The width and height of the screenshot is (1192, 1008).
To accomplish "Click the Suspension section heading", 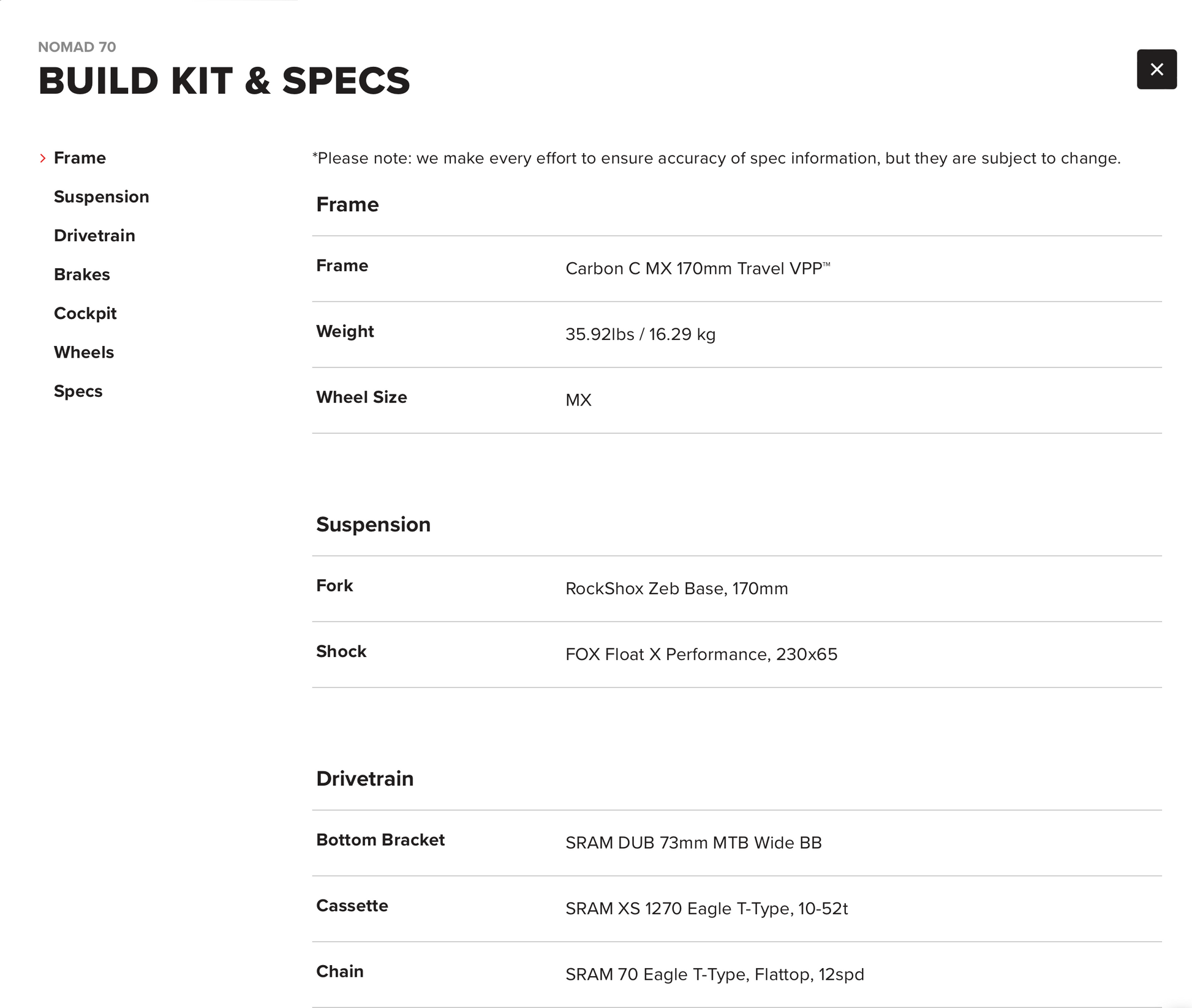I will pyautogui.click(x=373, y=525).
